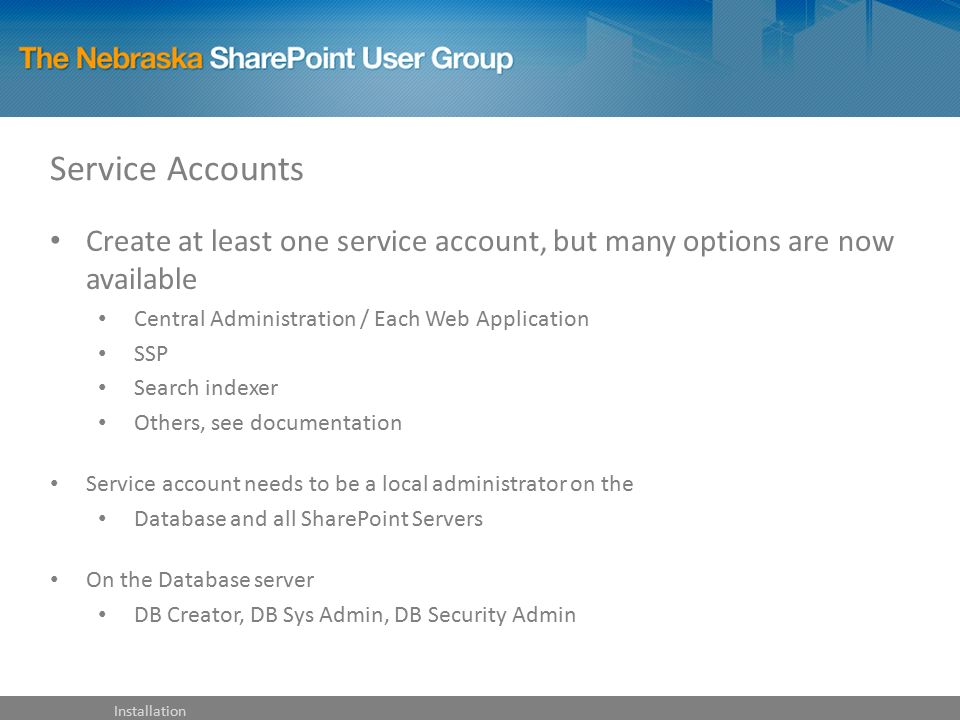
Task: Click the 'Installation' footer label
Action: coord(150,711)
